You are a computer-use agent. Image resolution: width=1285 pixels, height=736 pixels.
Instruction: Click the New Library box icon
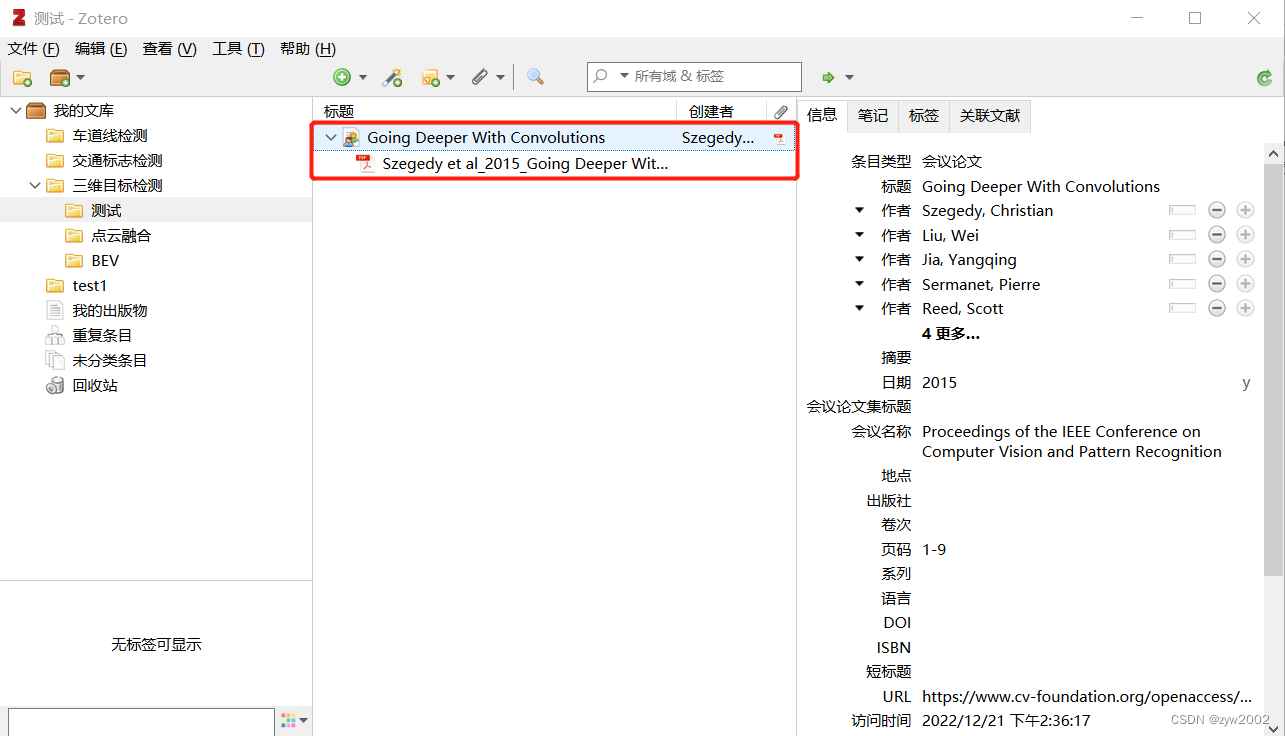(x=60, y=78)
